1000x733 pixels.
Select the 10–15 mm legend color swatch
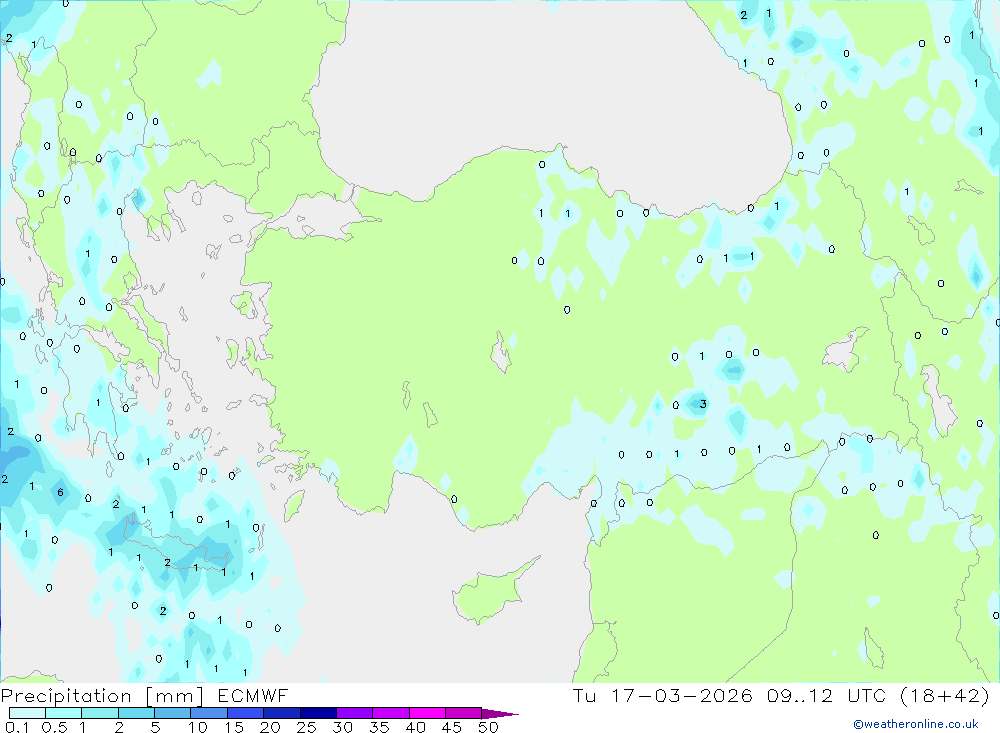[x=209, y=713]
